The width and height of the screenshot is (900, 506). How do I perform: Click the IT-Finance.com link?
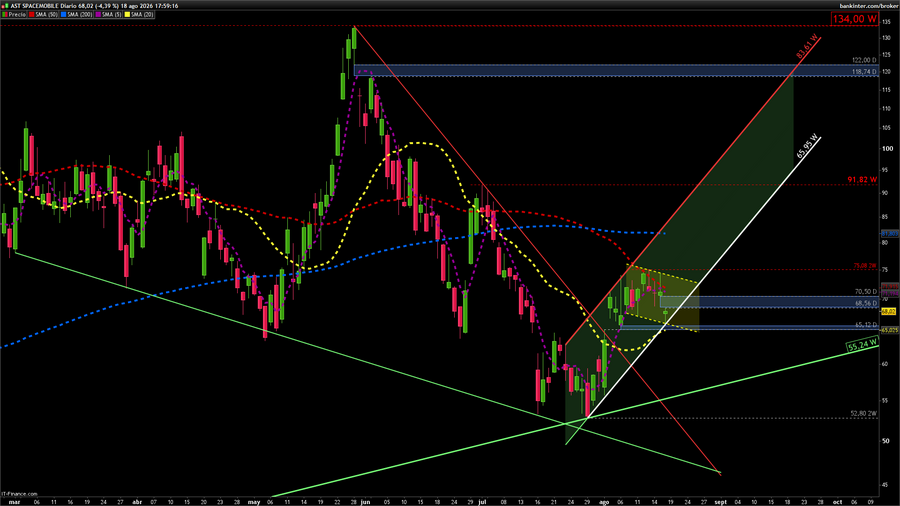(20, 494)
